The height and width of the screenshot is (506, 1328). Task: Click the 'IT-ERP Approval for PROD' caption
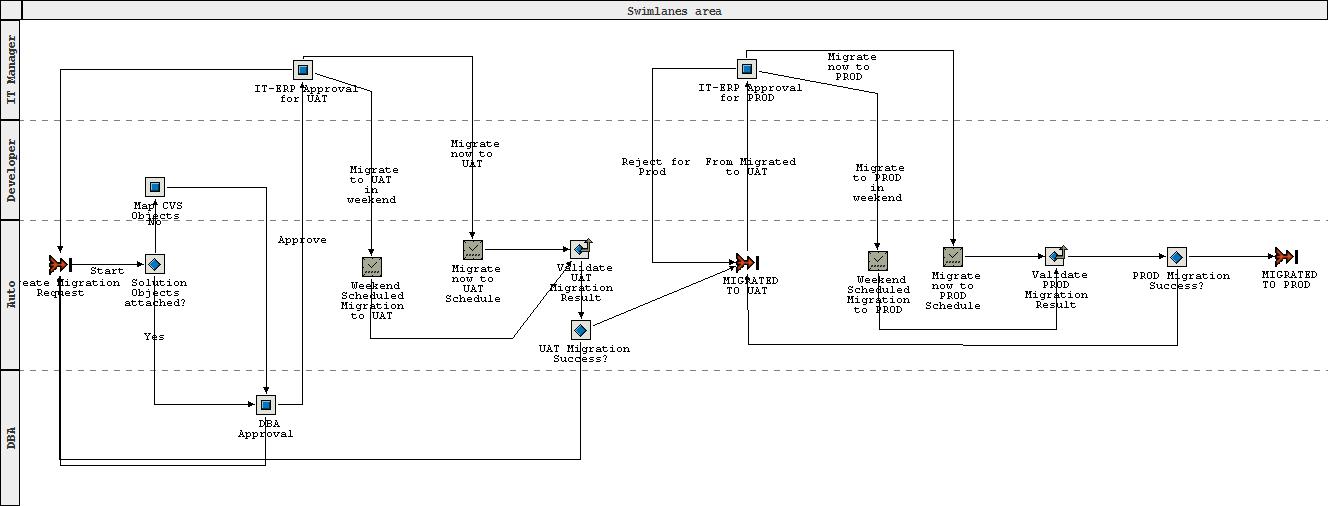point(749,93)
